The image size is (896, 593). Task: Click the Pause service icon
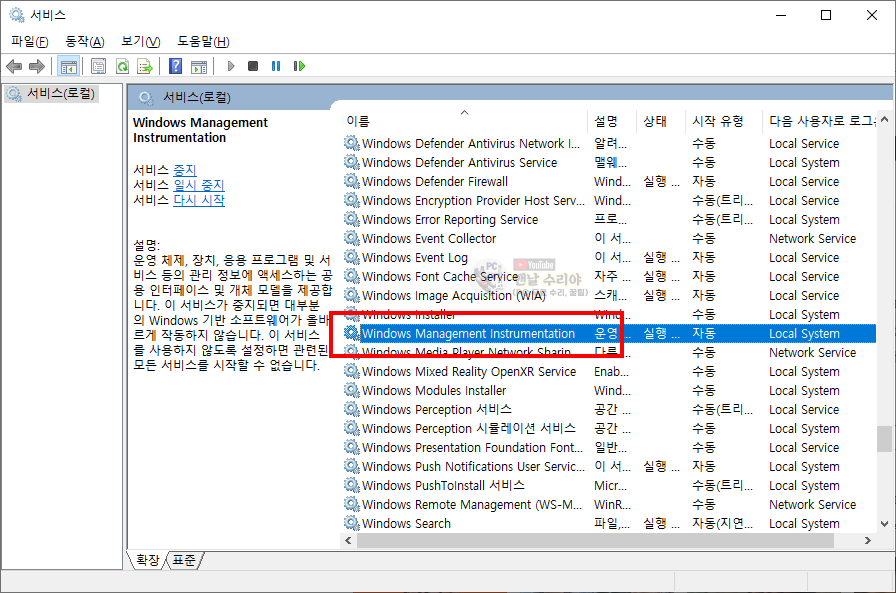click(276, 66)
